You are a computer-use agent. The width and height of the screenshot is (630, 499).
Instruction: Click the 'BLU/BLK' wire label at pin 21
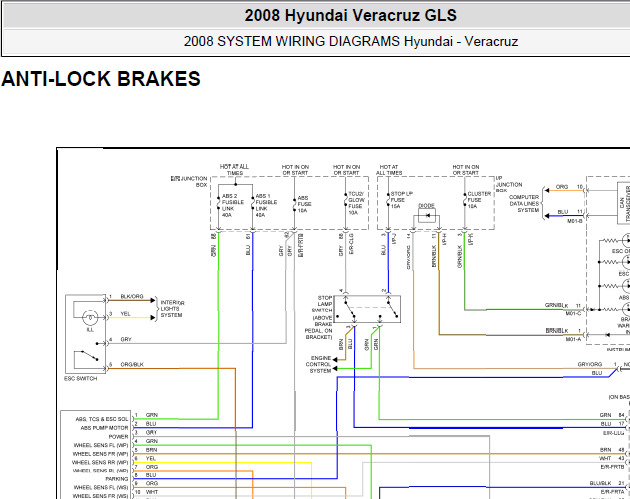coord(601,483)
